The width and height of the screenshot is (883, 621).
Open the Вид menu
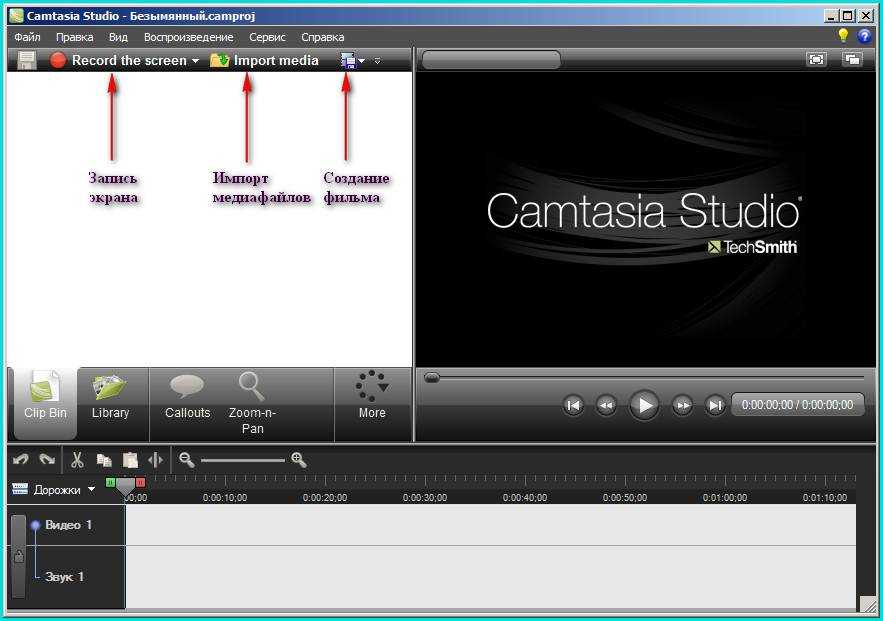click(x=118, y=37)
